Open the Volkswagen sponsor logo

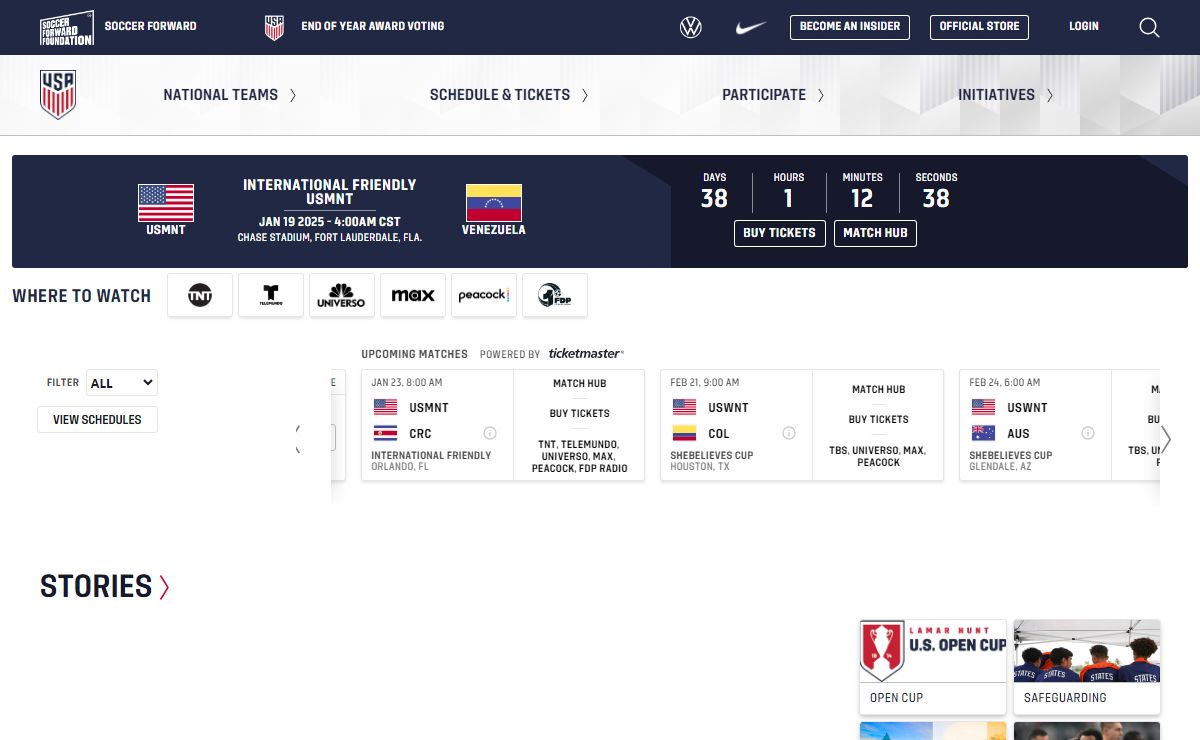point(691,27)
